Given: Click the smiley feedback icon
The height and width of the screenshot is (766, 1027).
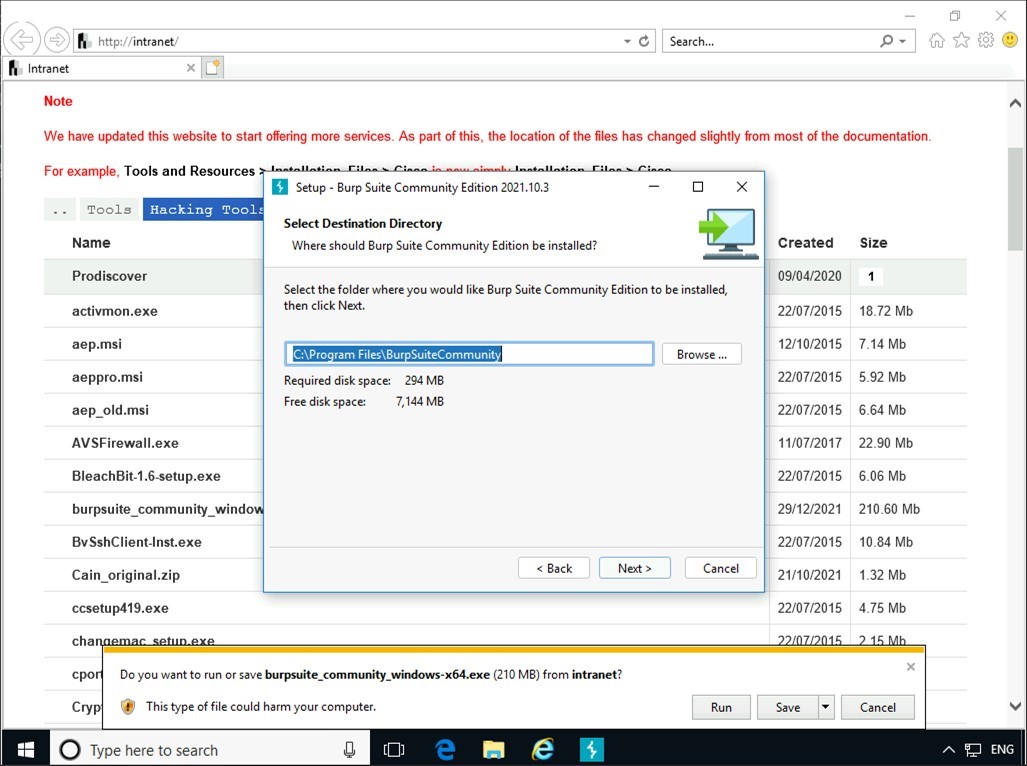Looking at the screenshot, I should pos(1010,41).
